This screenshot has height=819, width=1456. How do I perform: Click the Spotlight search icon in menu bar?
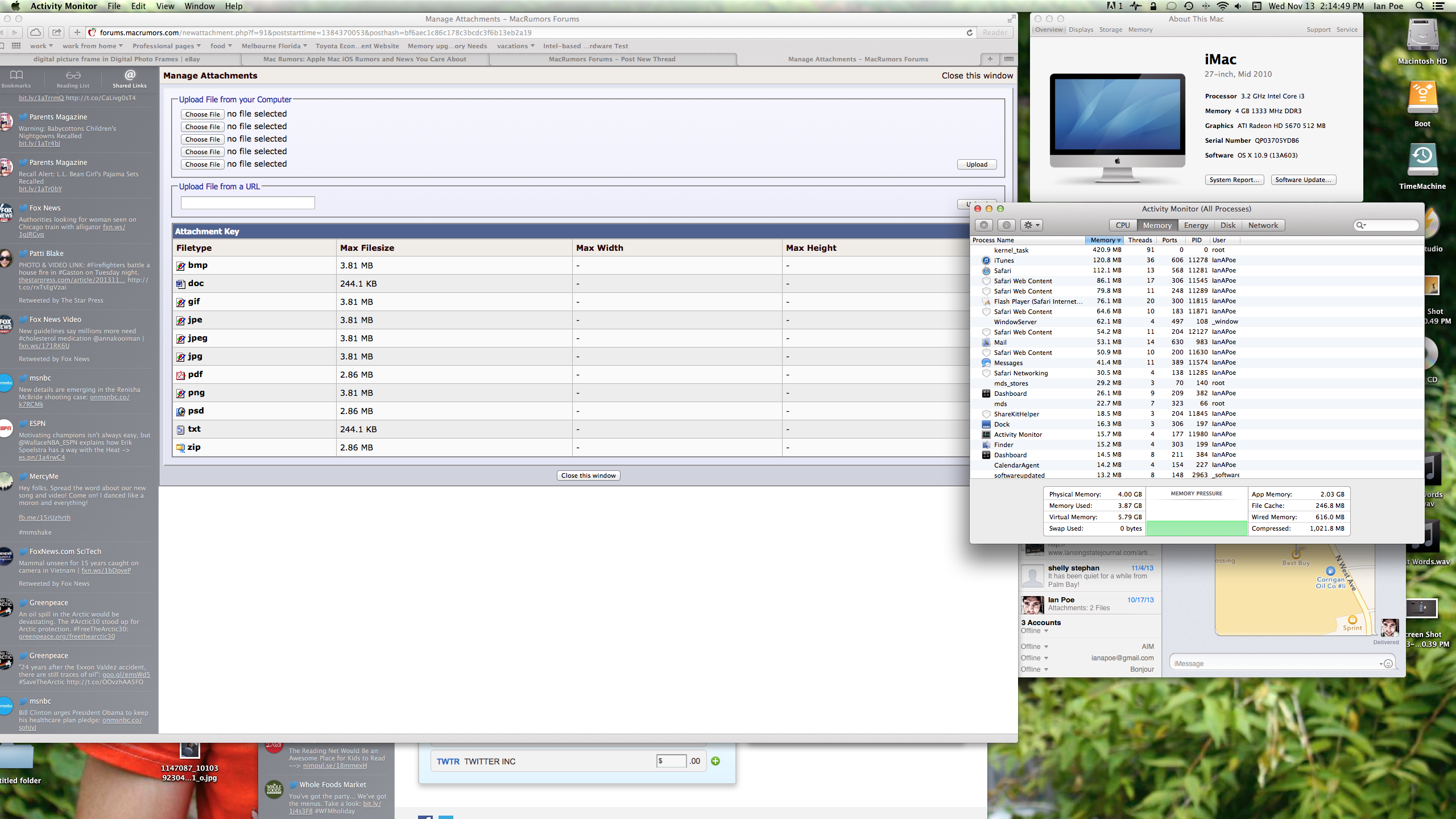click(1420, 6)
